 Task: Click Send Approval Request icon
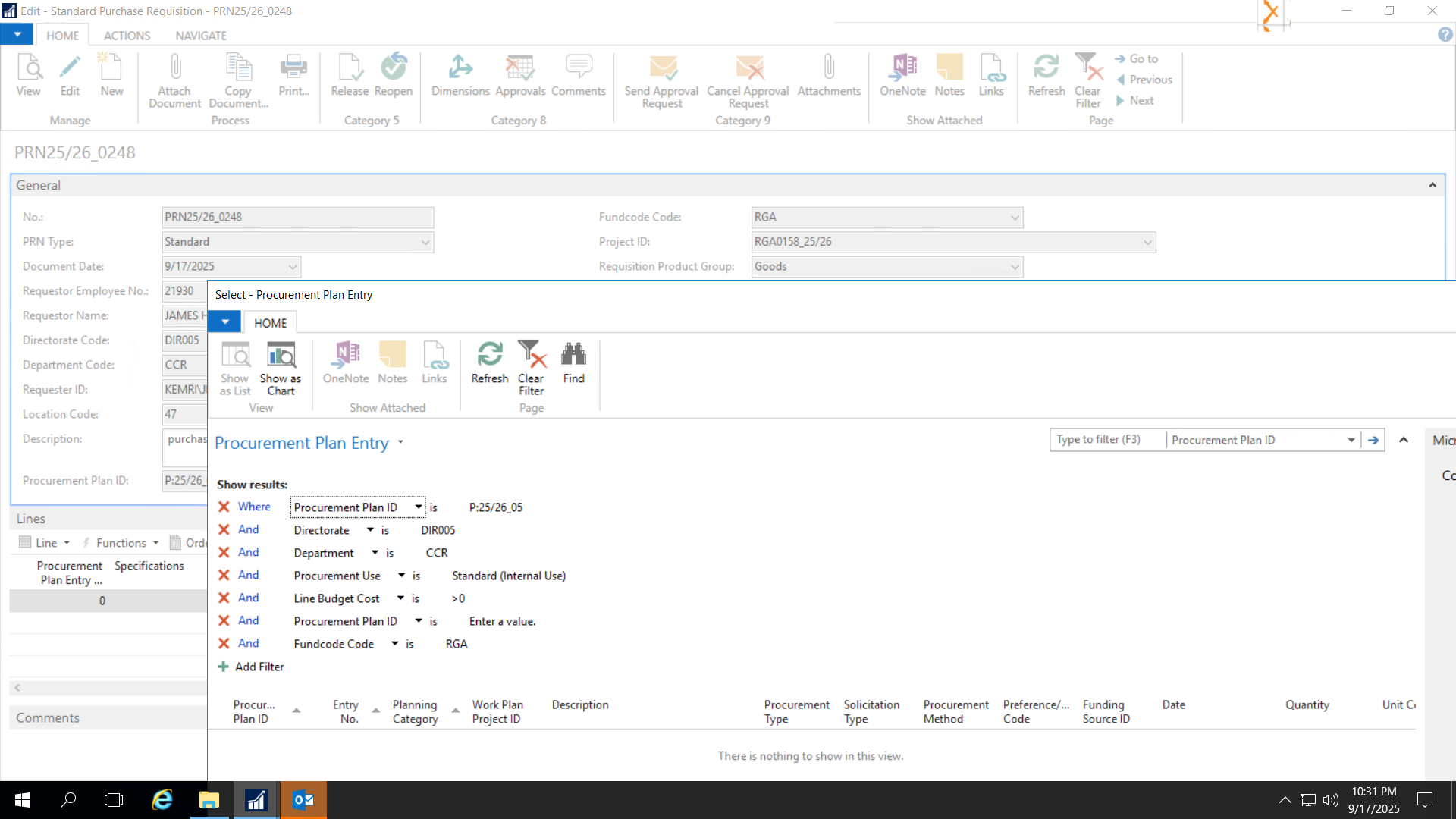661,68
